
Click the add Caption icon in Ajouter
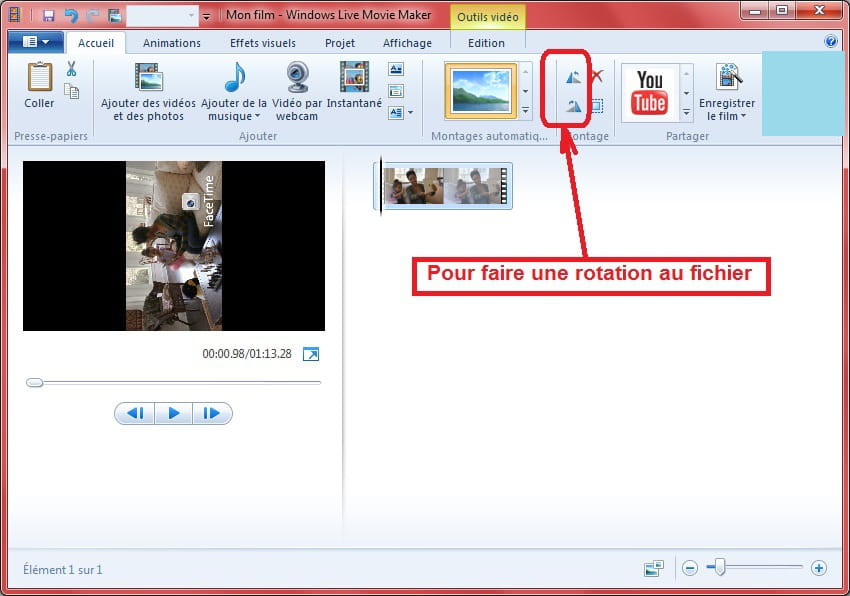pos(396,91)
